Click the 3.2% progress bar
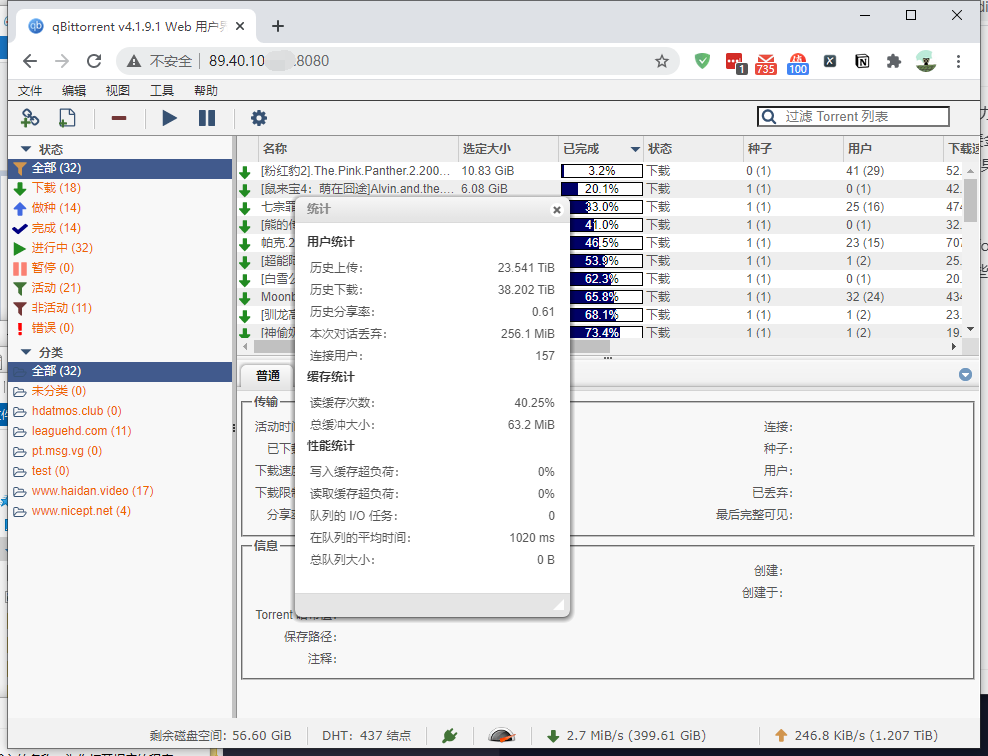 602,171
